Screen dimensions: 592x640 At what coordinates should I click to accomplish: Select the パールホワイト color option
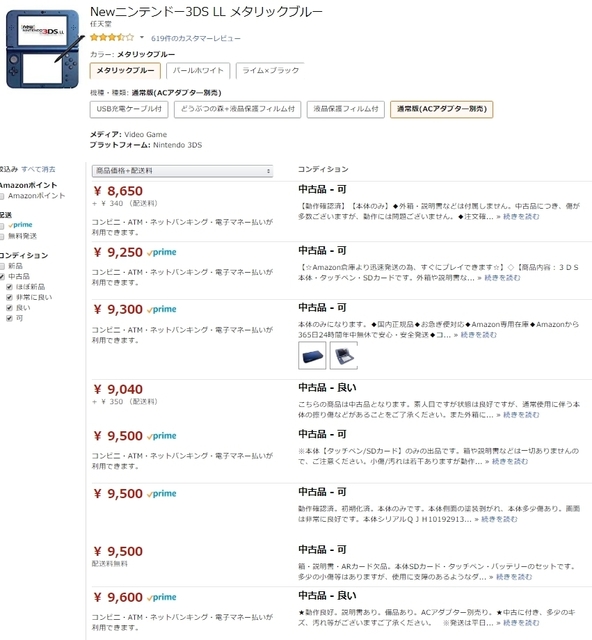coord(198,71)
